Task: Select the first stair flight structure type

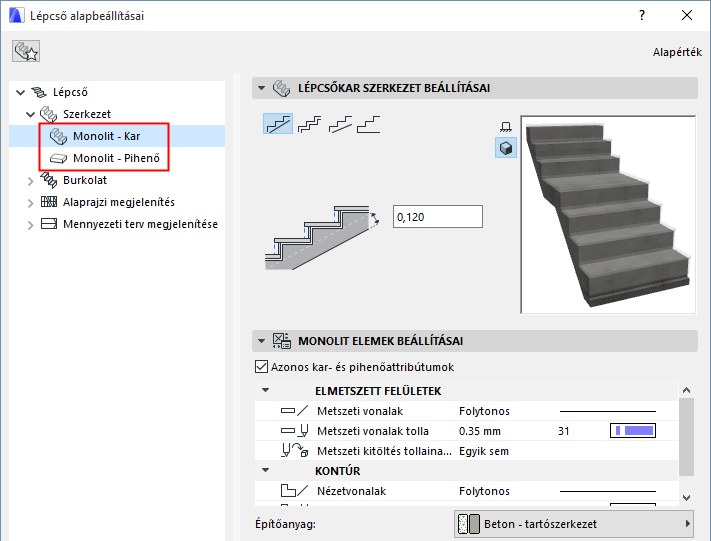Action: 278,123
